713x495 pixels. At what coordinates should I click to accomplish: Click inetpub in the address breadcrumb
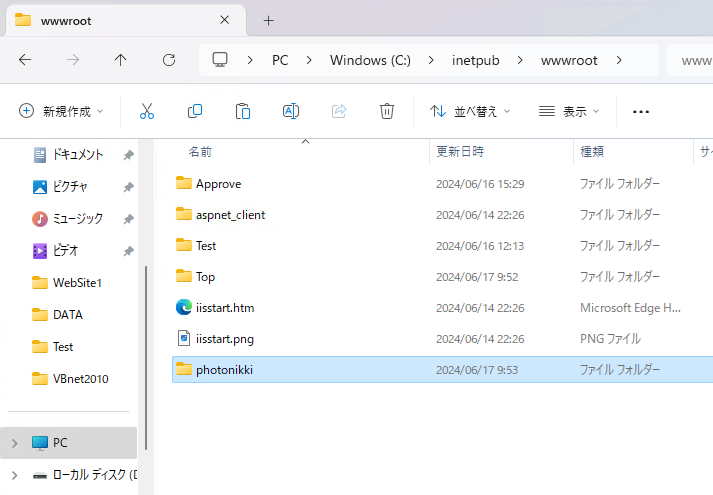[x=476, y=60]
